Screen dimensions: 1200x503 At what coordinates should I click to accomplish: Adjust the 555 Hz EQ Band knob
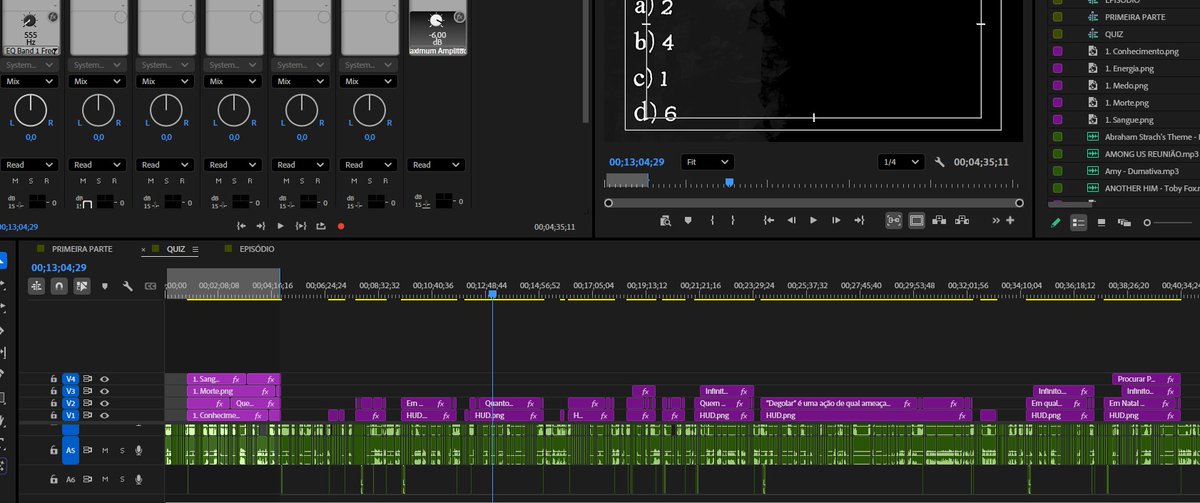[x=31, y=18]
